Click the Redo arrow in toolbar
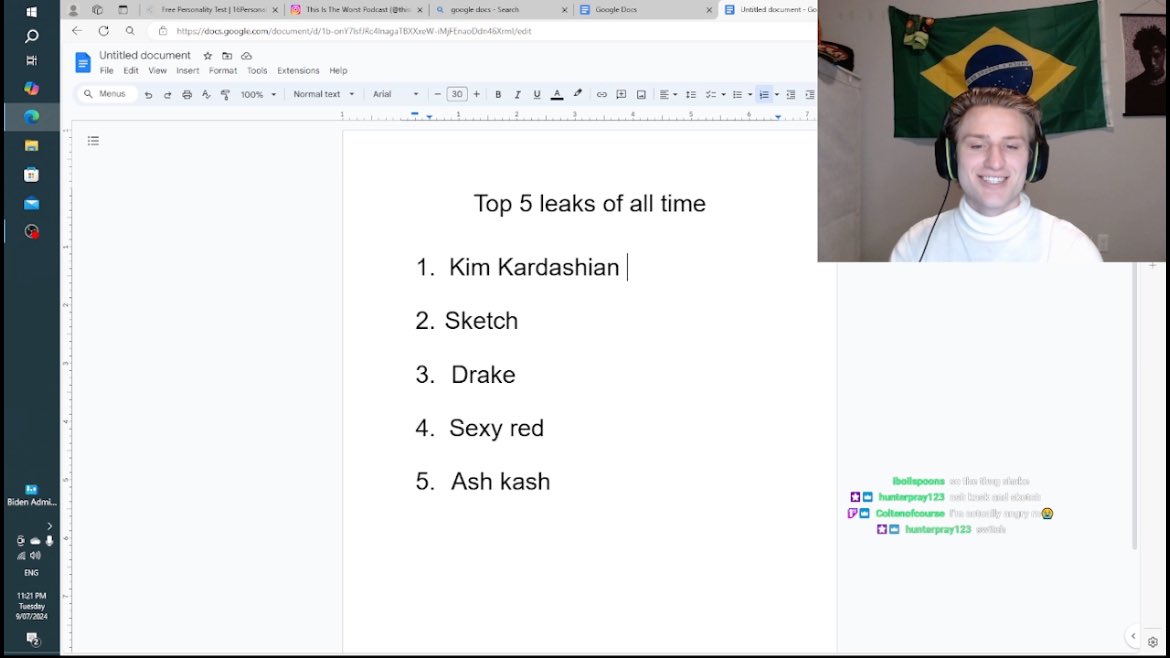1170x658 pixels. point(167,95)
